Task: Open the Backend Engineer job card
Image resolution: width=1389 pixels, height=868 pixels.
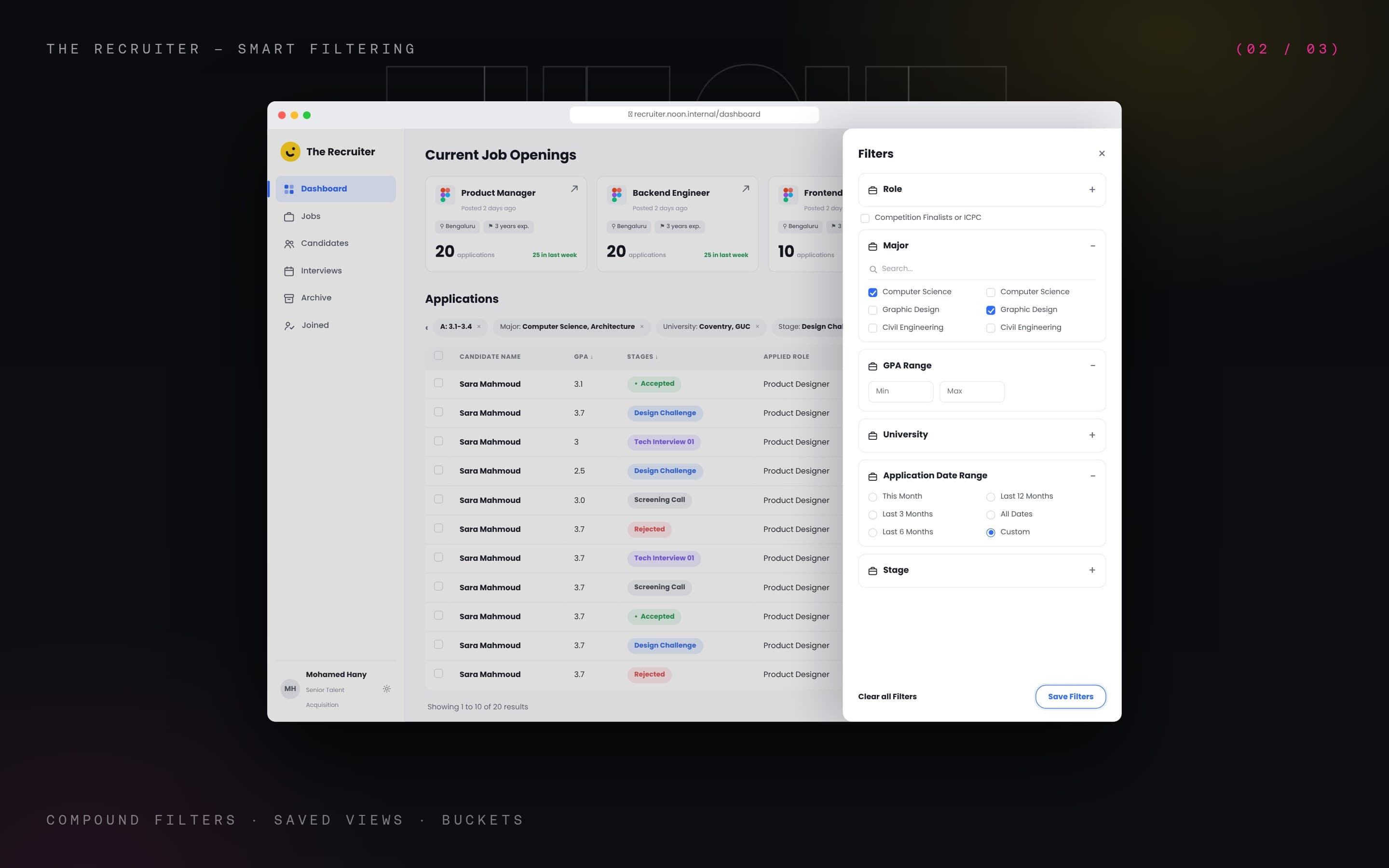Action: tap(677, 224)
